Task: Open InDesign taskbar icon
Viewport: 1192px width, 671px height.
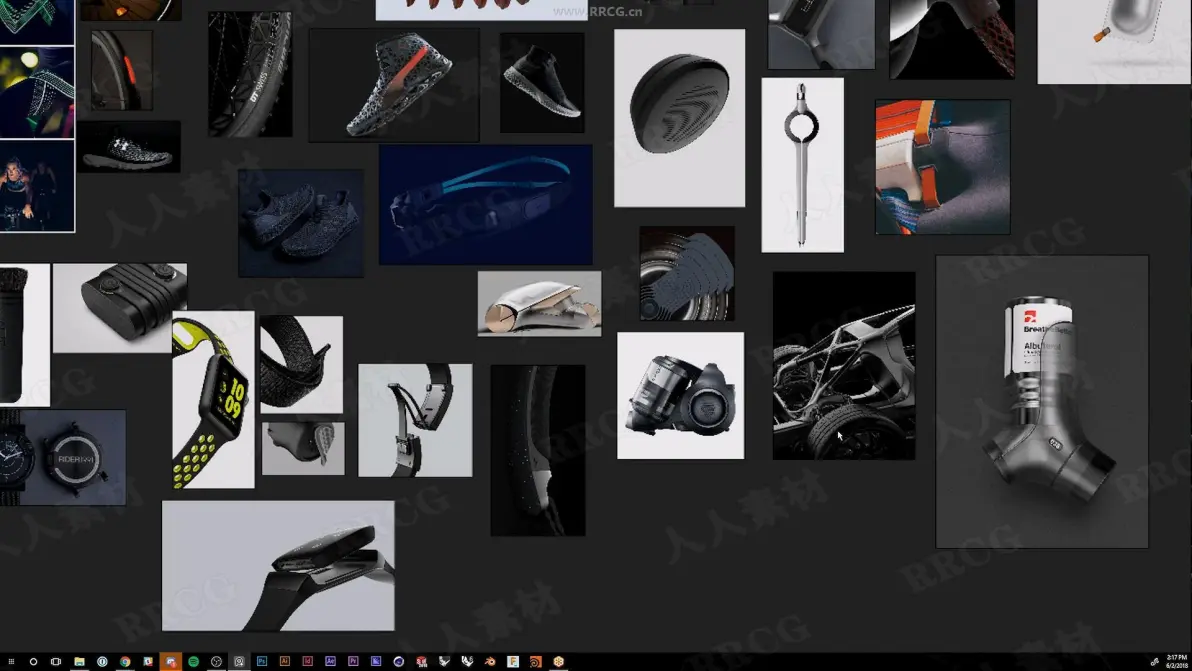Action: coord(307,661)
